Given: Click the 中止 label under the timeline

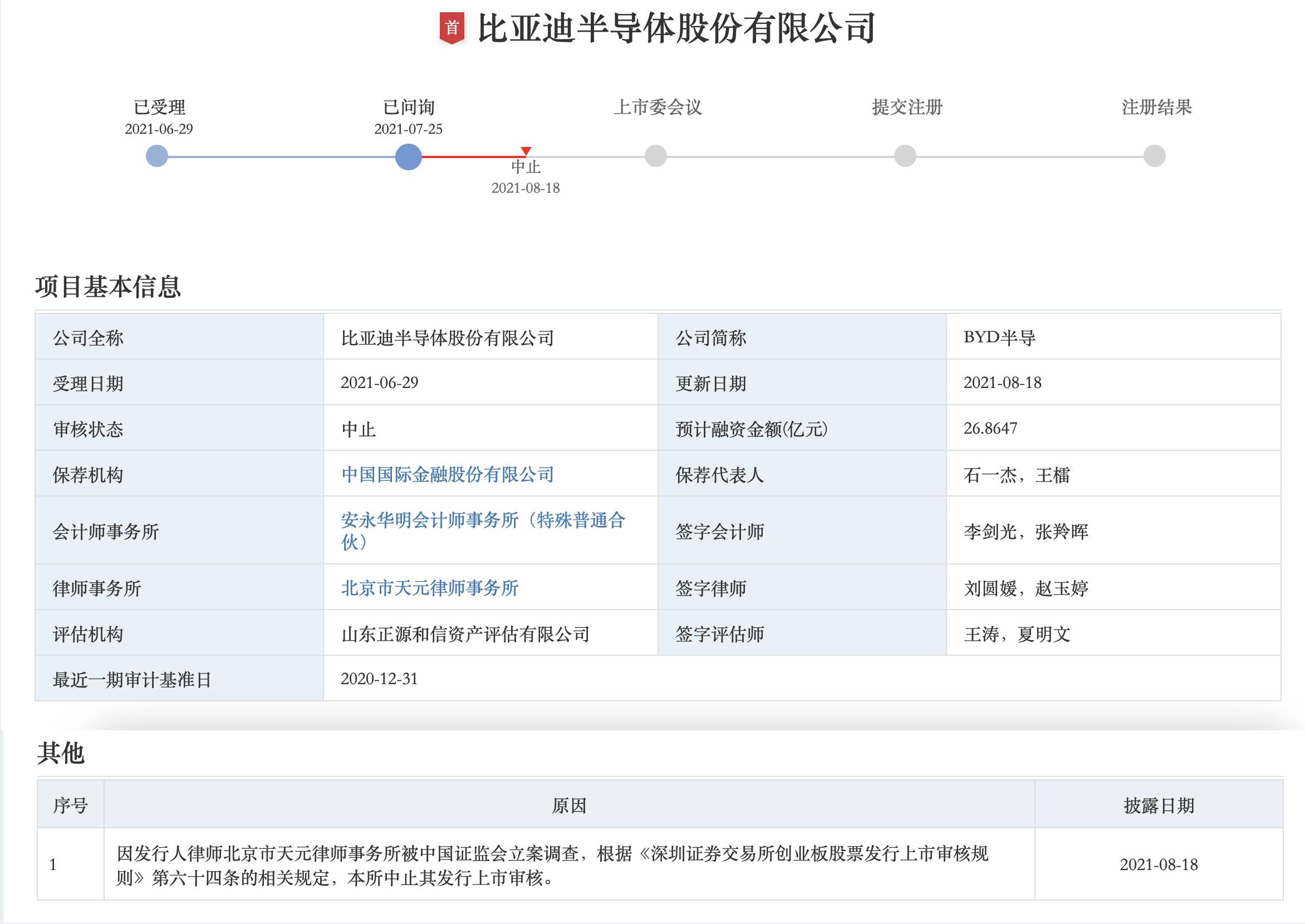Looking at the screenshot, I should 526,166.
